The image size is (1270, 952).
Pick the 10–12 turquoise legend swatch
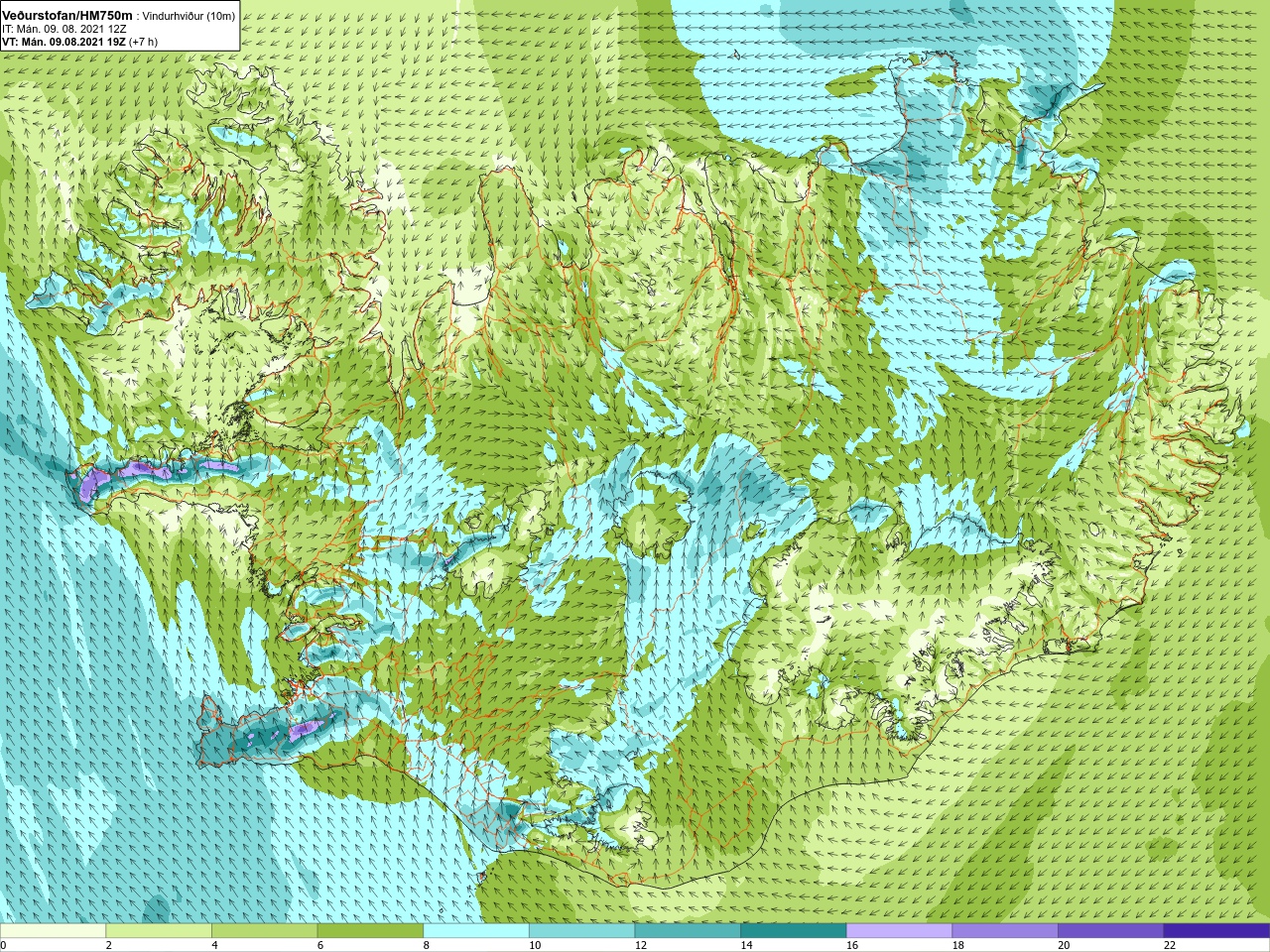[581, 931]
